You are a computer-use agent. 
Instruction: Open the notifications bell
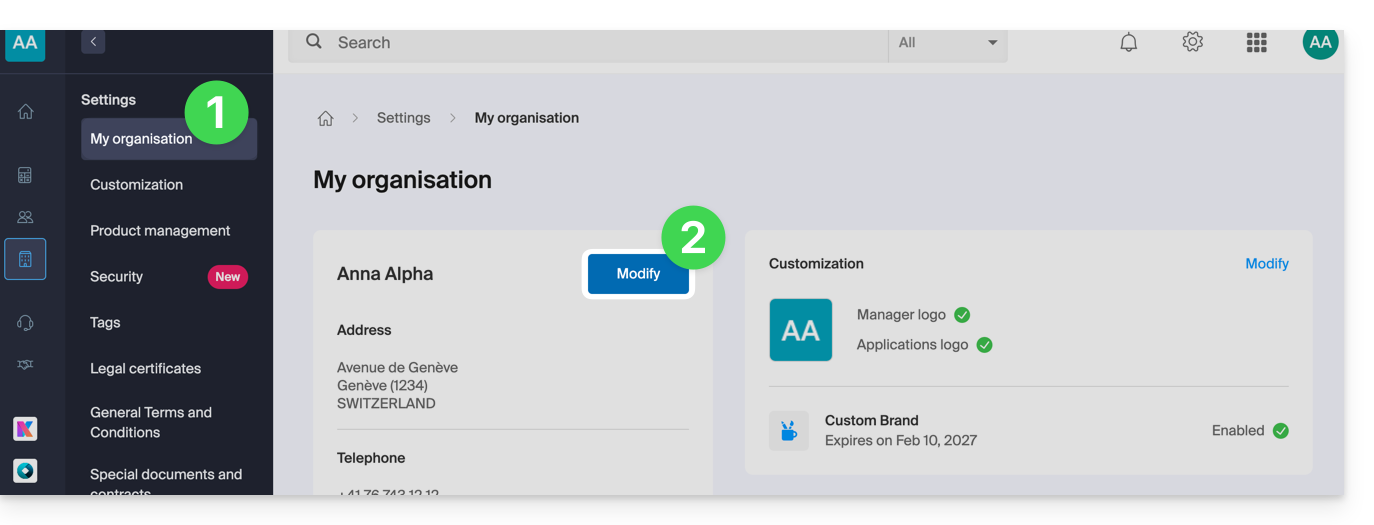click(1128, 43)
